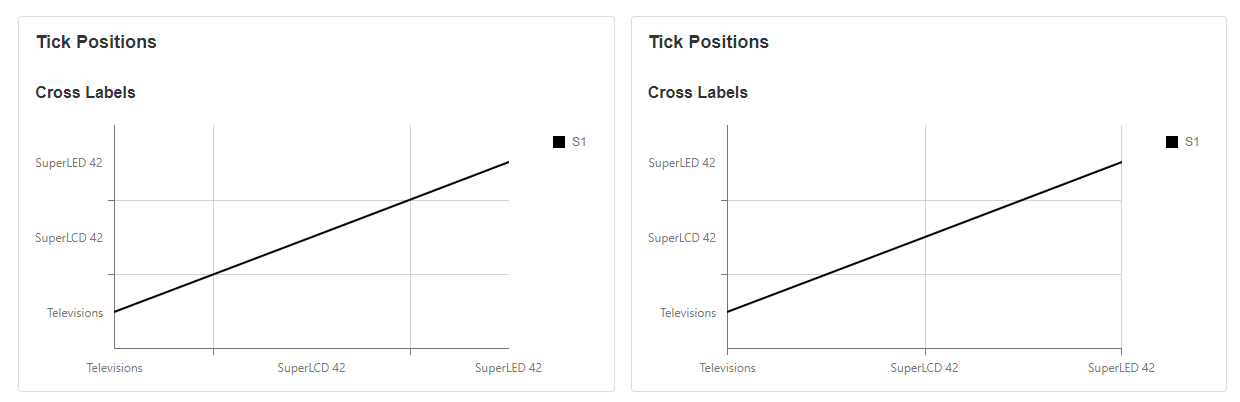Image resolution: width=1240 pixels, height=402 pixels.
Task: Click SuperLED 42 y-axis label in left chart
Action: click(x=69, y=163)
